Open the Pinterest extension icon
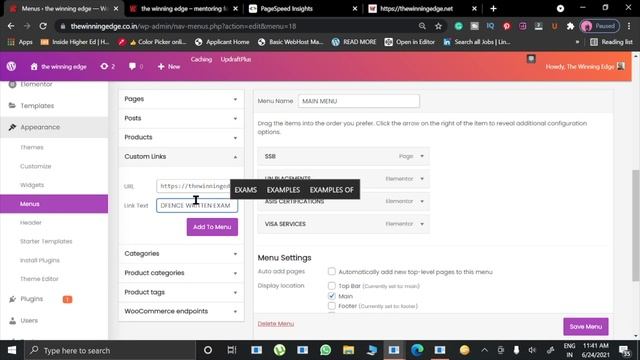The image size is (640, 360). click(507, 26)
